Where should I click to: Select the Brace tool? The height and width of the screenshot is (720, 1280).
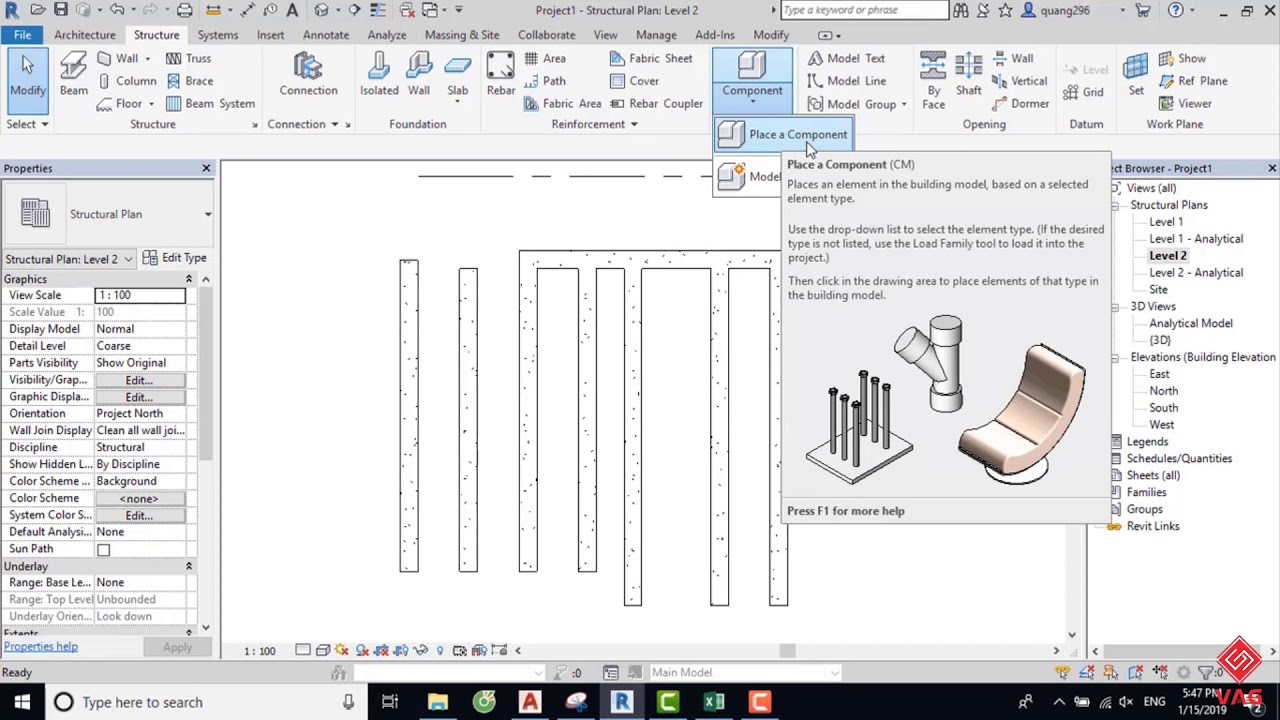click(x=189, y=81)
